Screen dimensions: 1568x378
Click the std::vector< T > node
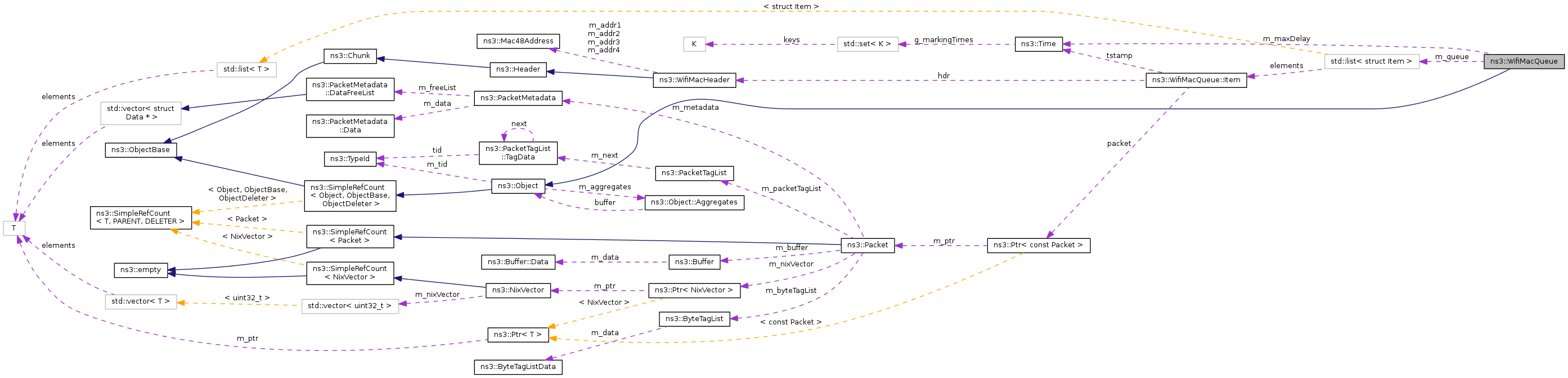(x=141, y=302)
